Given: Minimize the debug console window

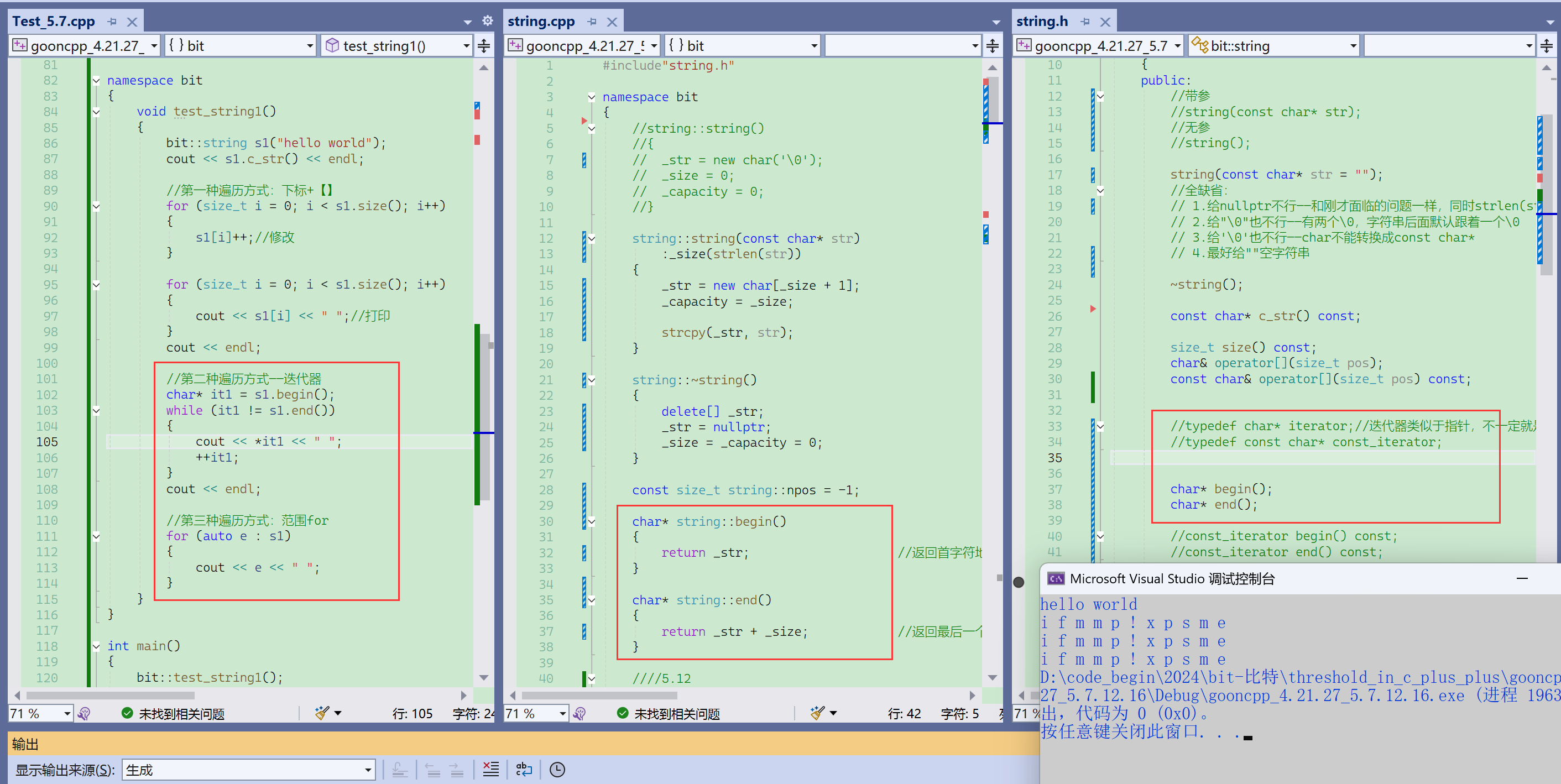Looking at the screenshot, I should pos(1522,579).
